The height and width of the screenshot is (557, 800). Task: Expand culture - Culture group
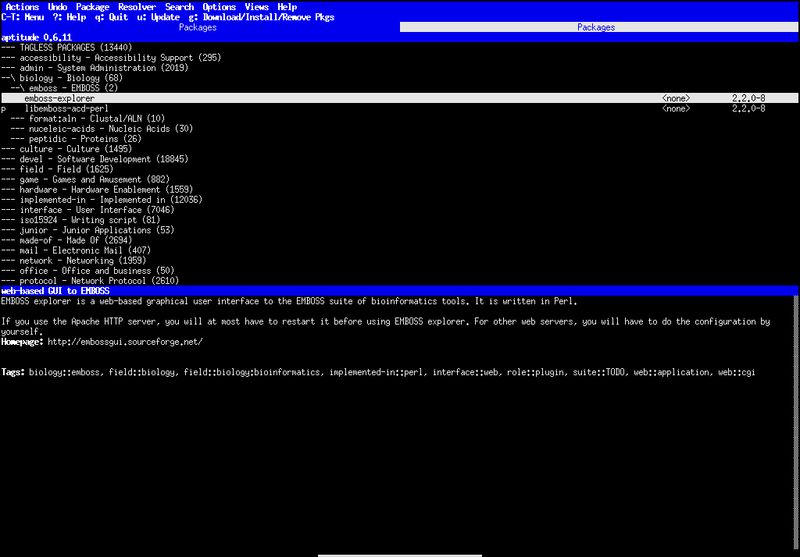(66, 149)
